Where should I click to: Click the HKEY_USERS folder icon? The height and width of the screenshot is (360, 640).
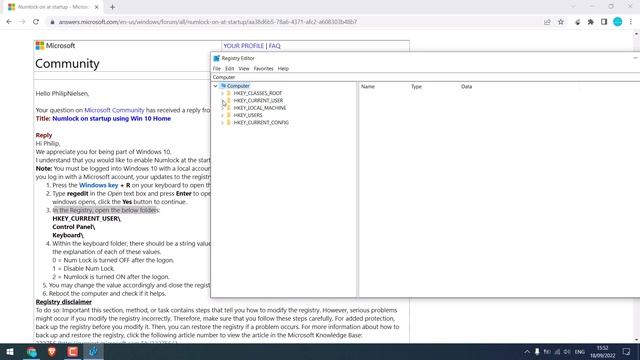[x=229, y=115]
